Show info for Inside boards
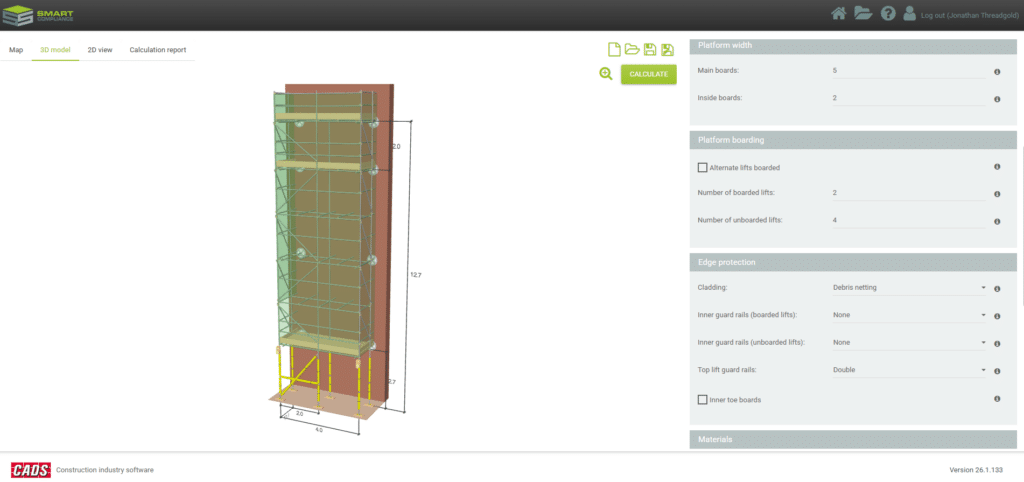Image resolution: width=1024 pixels, height=482 pixels. coord(997,99)
